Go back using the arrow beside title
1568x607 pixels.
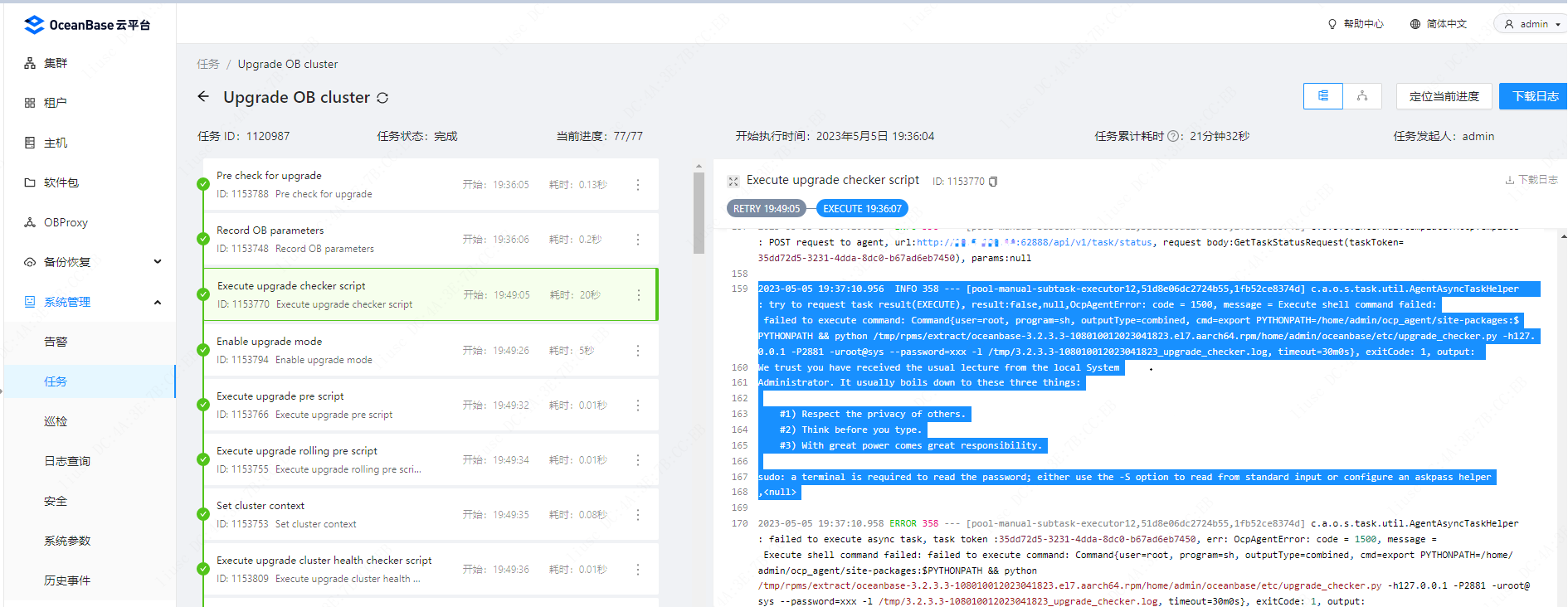(x=203, y=97)
